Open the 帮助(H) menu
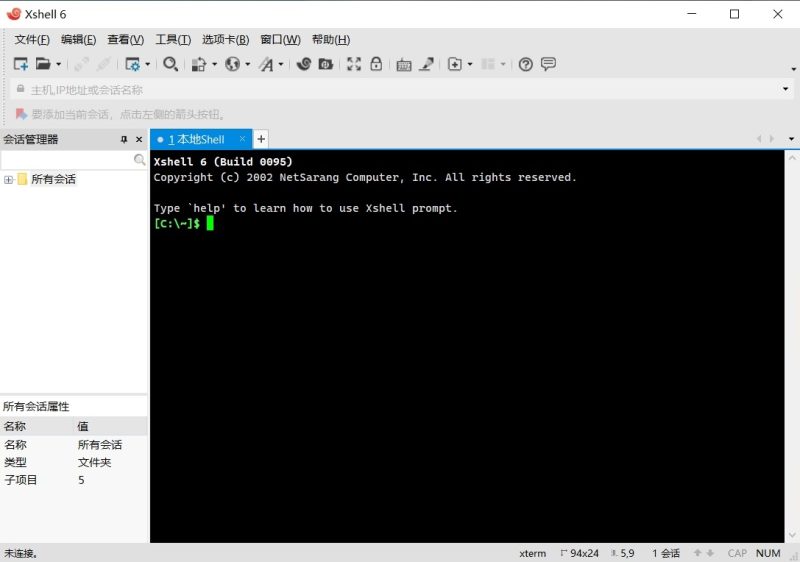 tap(331, 40)
